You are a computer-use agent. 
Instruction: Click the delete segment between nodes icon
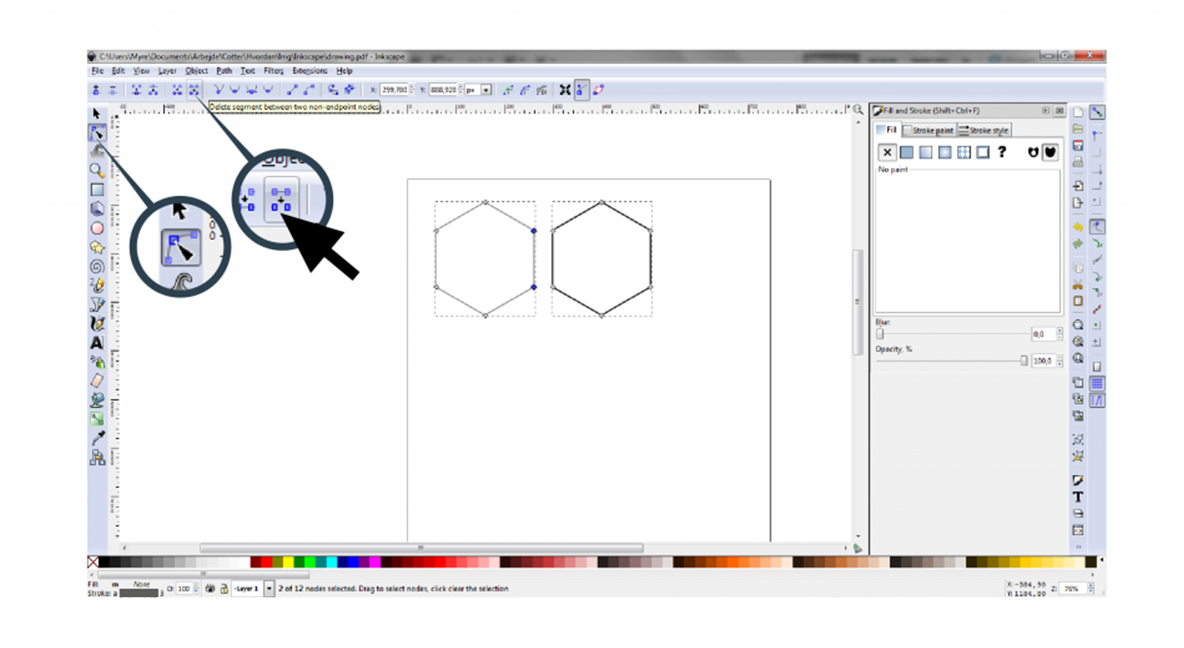coord(194,89)
